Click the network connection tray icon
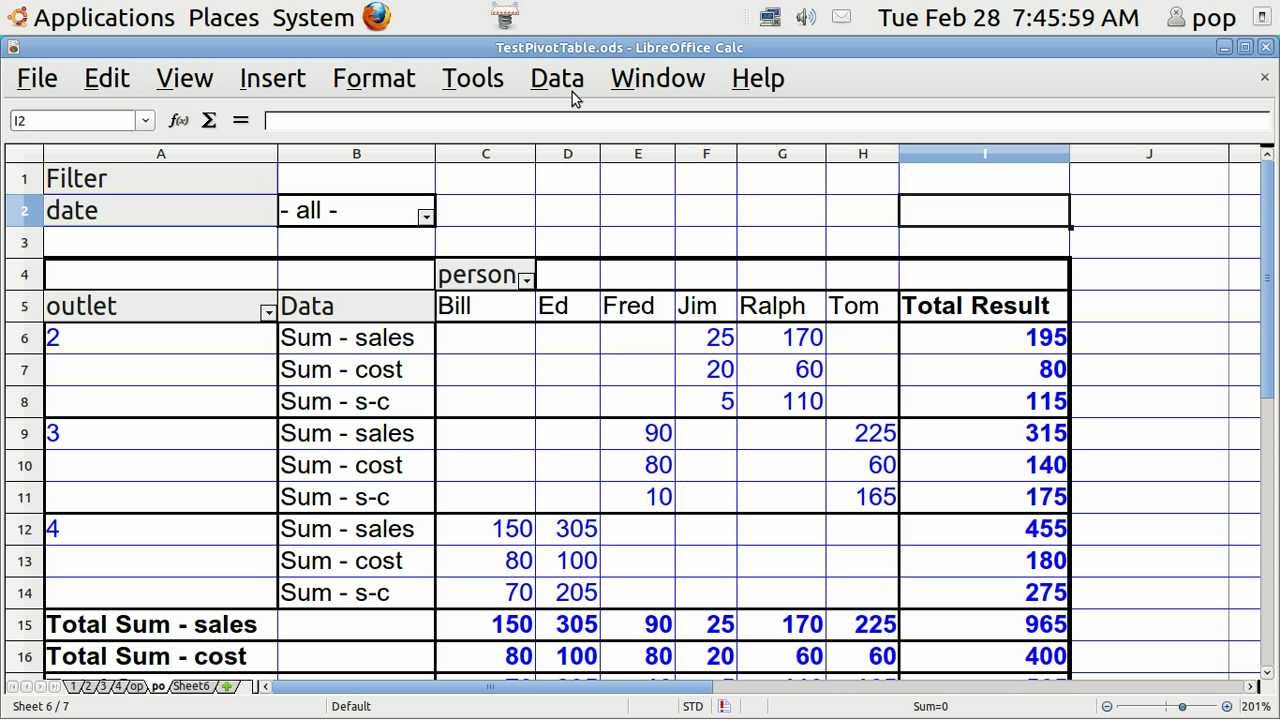 [x=770, y=17]
